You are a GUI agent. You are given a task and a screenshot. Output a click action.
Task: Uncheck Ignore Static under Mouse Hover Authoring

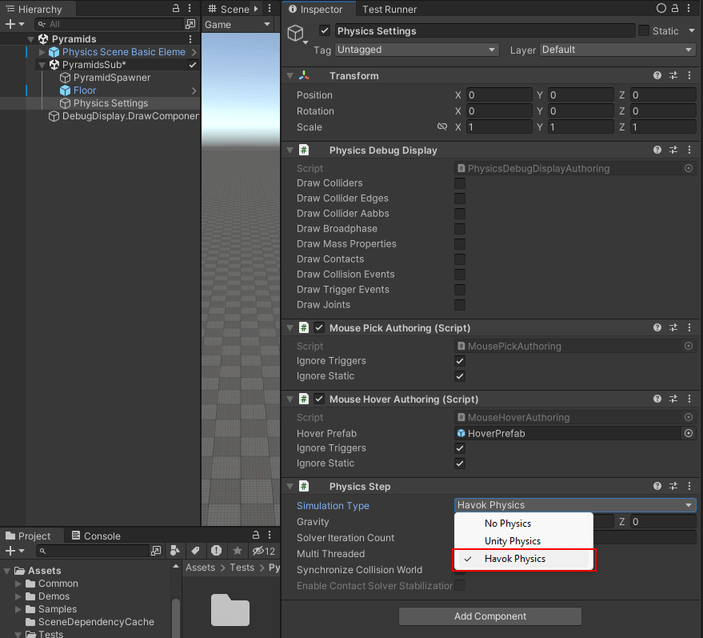(460, 464)
